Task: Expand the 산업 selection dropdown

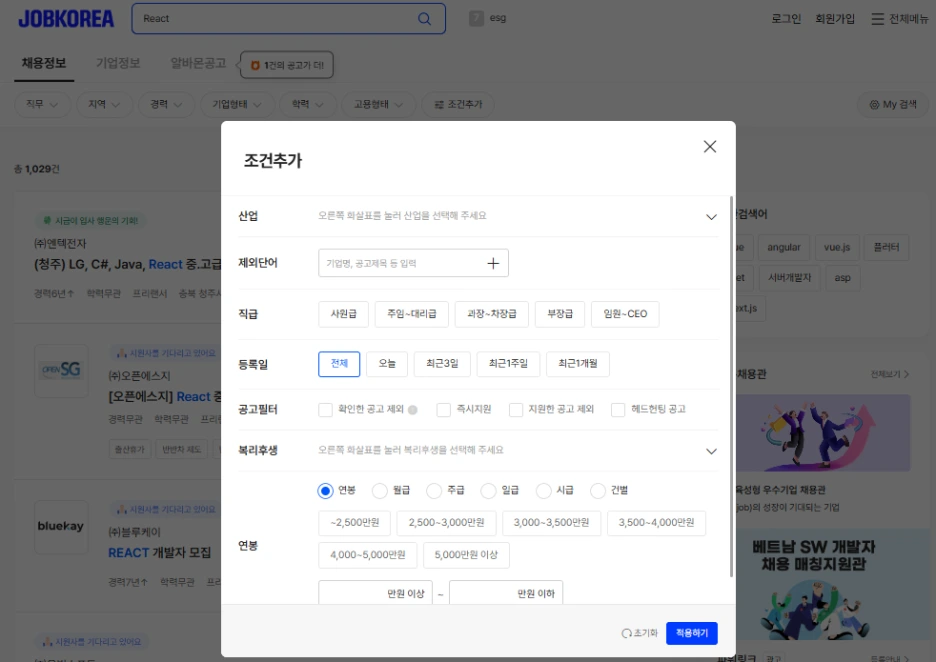Action: coord(711,217)
